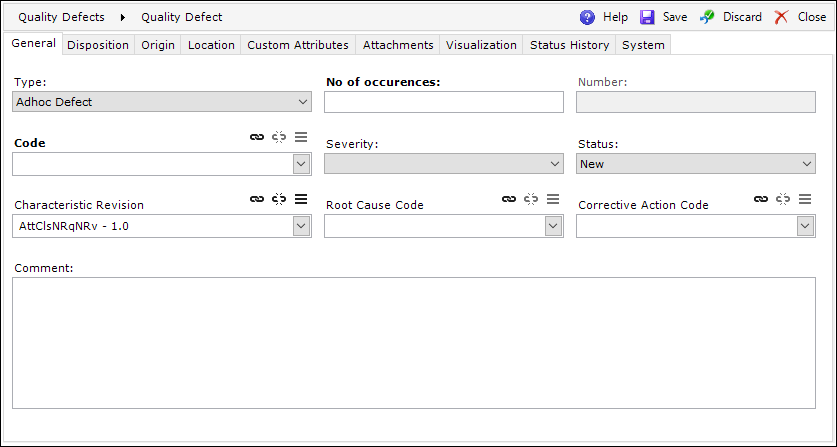Discard changes to the defect
Viewport: 837px width, 447px height.
pos(730,17)
